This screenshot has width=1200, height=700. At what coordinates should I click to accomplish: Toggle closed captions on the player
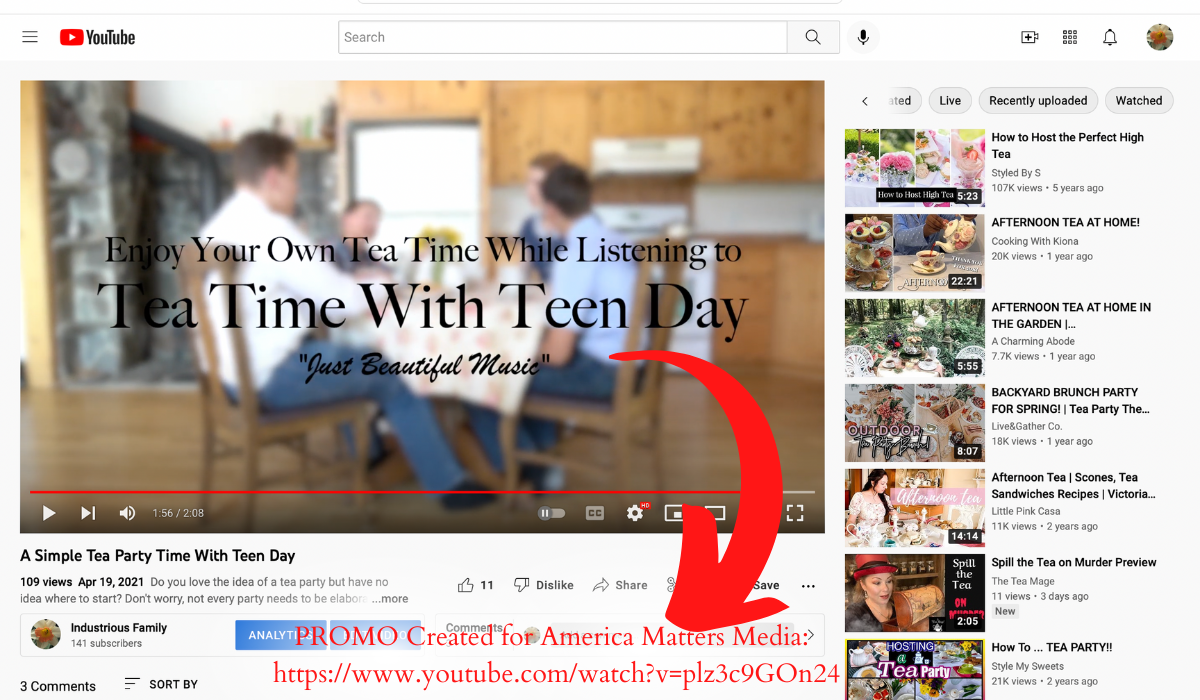pyautogui.click(x=595, y=513)
